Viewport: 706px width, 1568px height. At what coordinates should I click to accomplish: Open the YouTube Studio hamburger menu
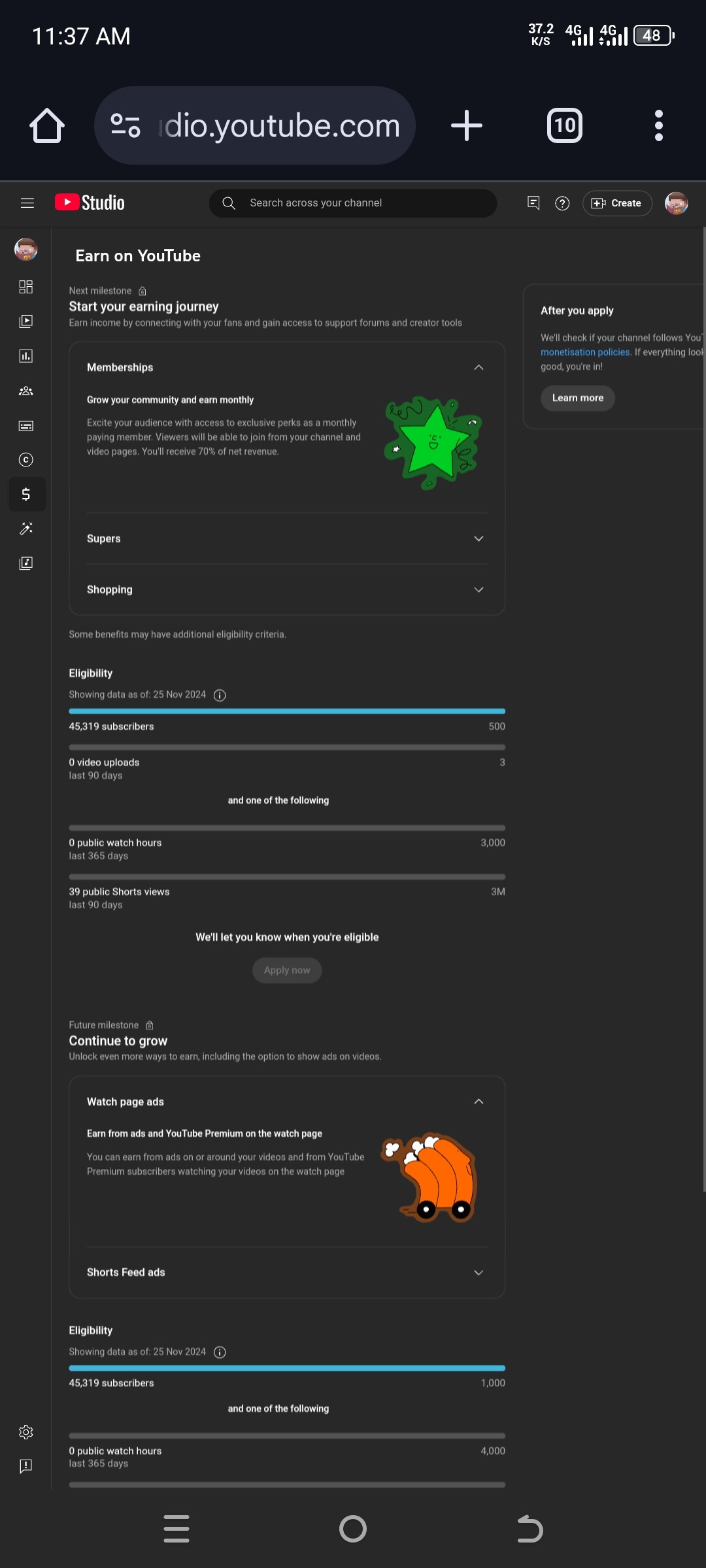pos(27,203)
